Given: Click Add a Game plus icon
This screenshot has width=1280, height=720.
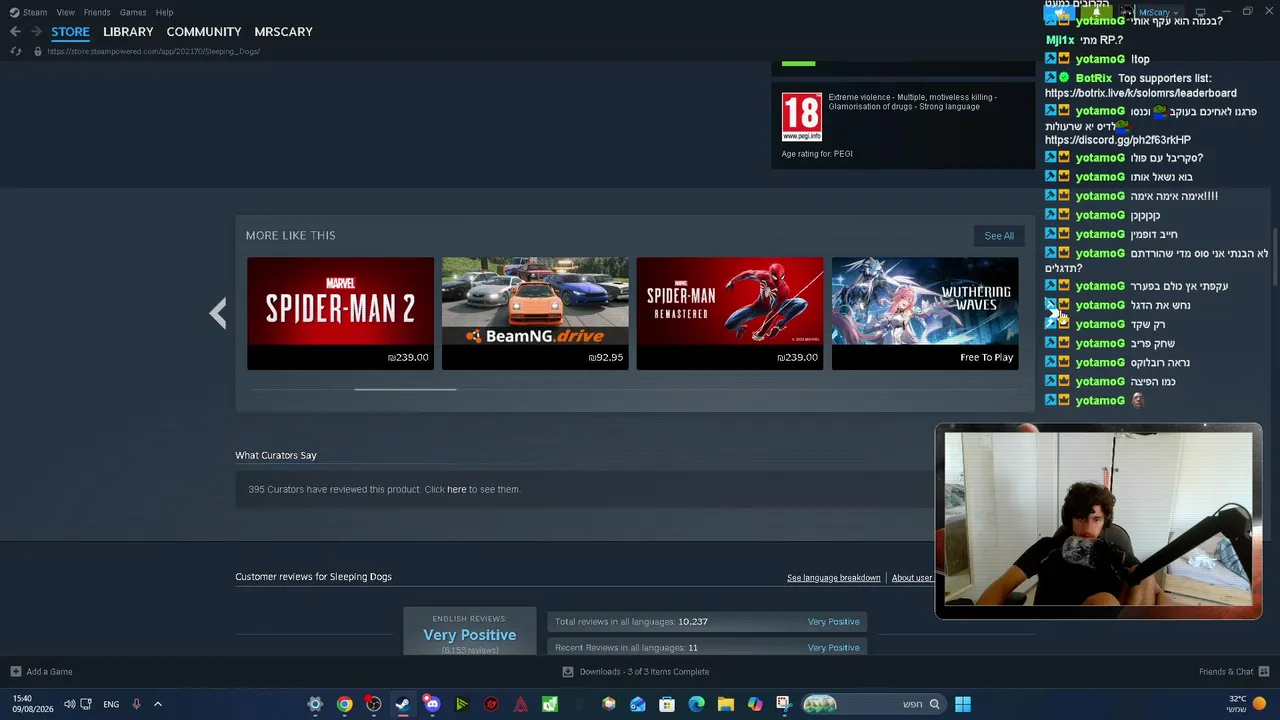Looking at the screenshot, I should click(x=15, y=672).
